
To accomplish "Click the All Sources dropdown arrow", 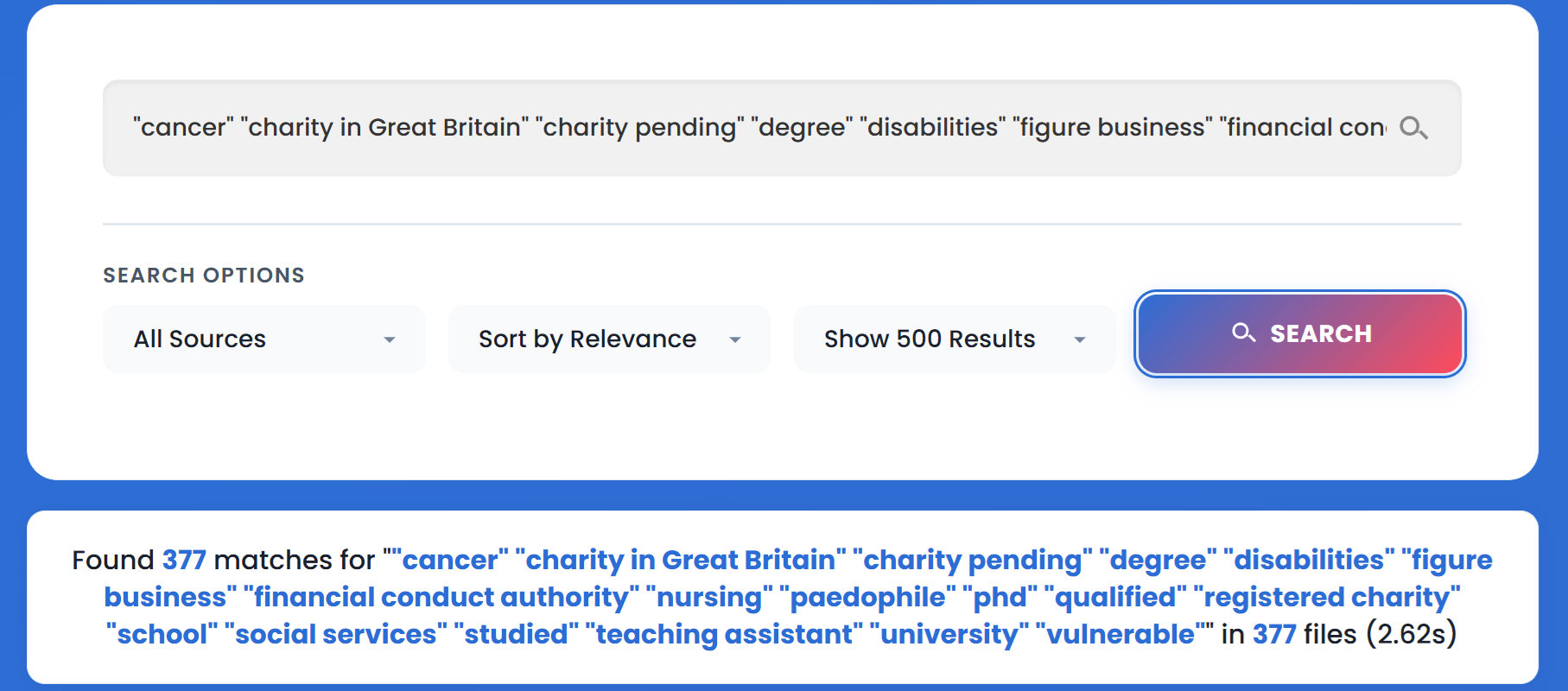I will tap(390, 339).
